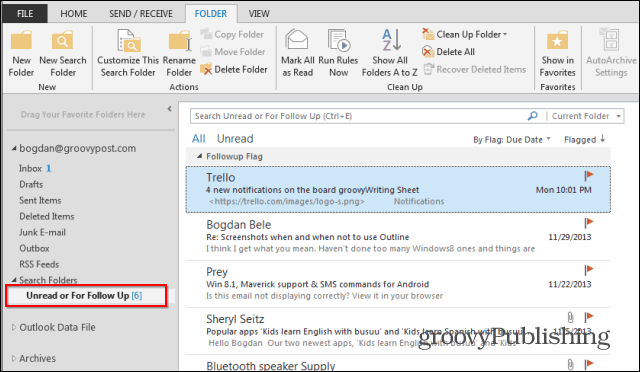Collapse the Search Folders node
The image size is (640, 372).
point(14,280)
